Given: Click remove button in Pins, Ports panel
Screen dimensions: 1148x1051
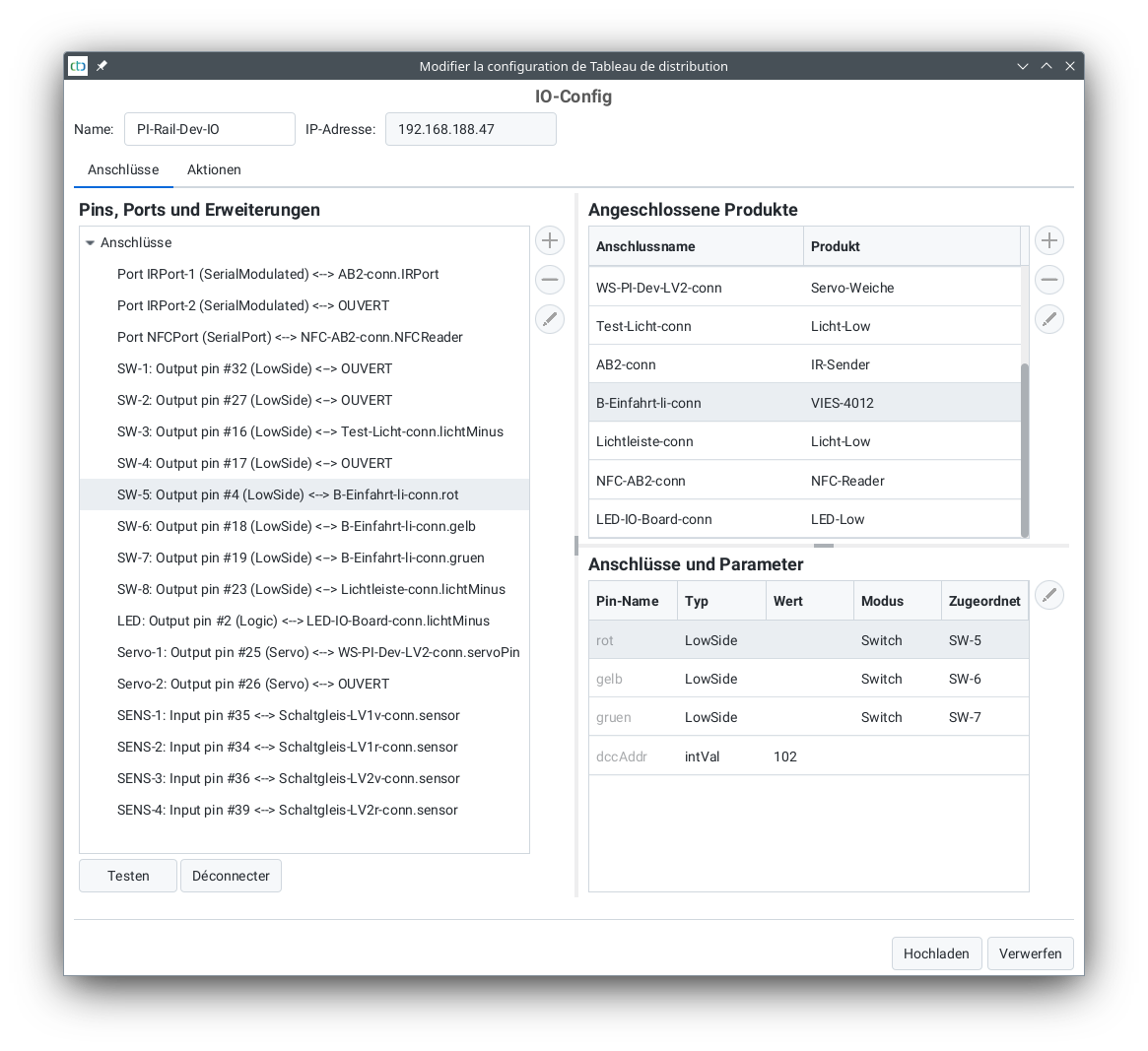Looking at the screenshot, I should (550, 280).
